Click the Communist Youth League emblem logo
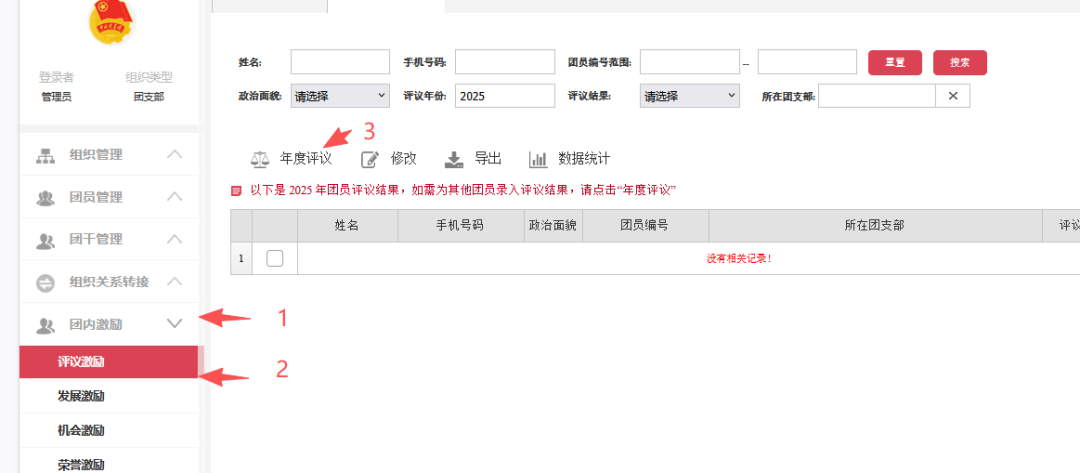 click(110, 22)
